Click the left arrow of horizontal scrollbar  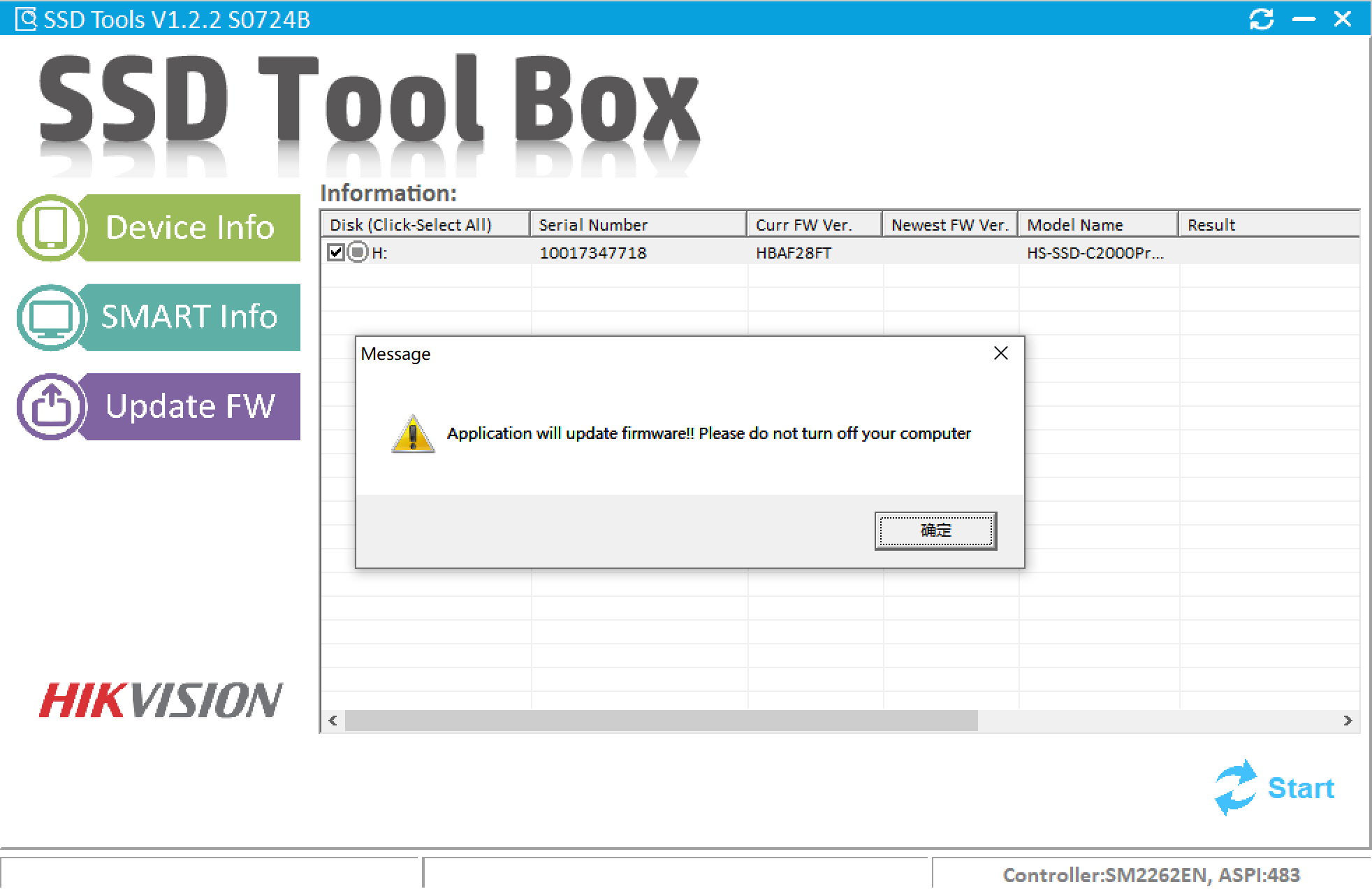coord(333,721)
